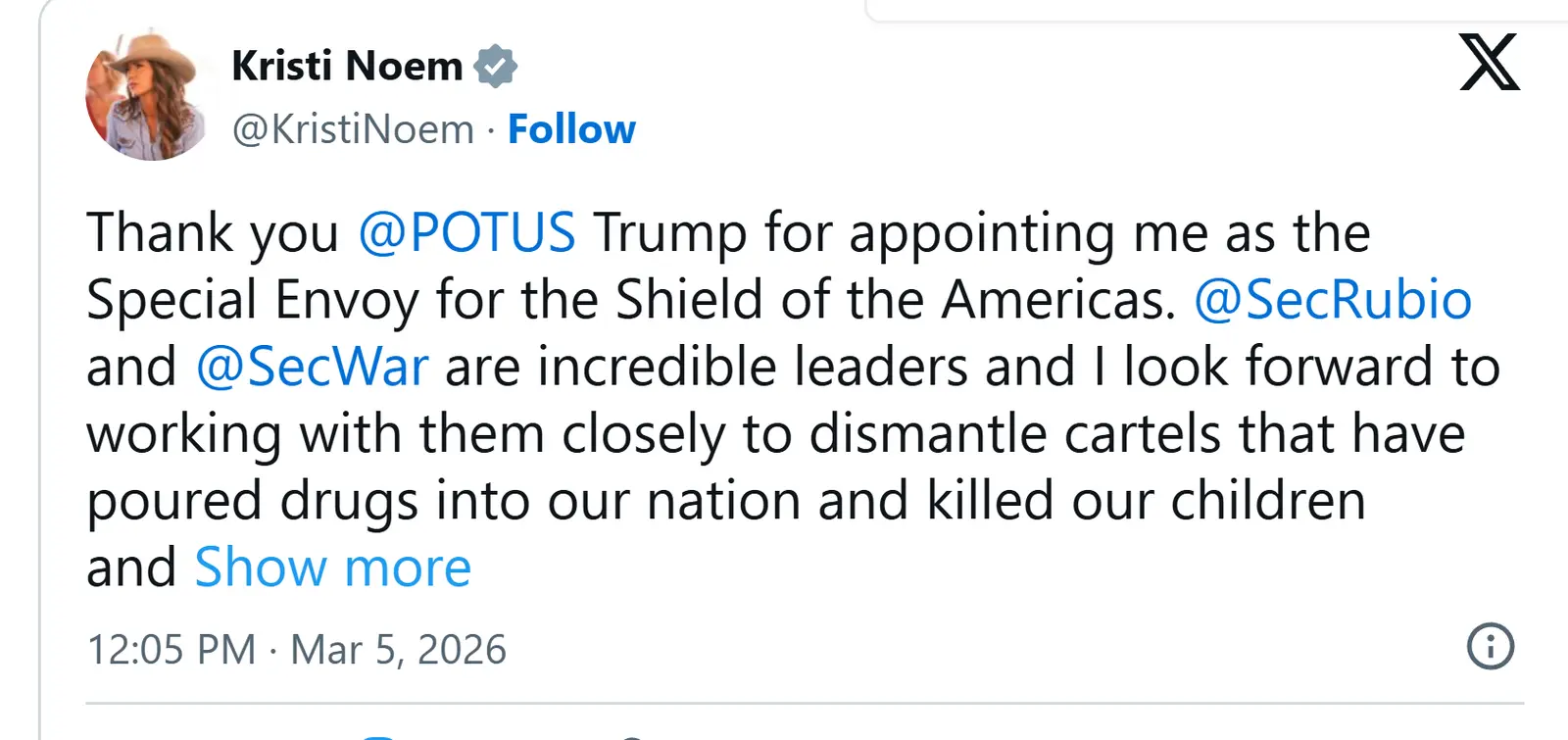
Task: Click the X logo icon
Action: coord(1489,62)
